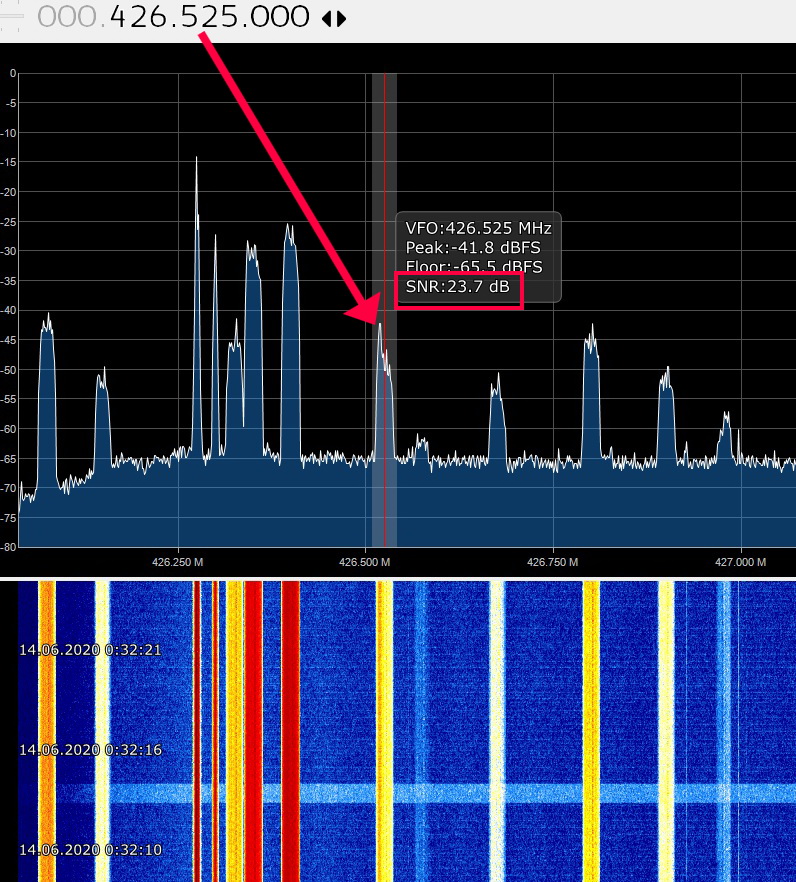This screenshot has width=796, height=882.
Task: Click the '14.06.2020 0:32:10' waterfall timestamp
Action: tap(91, 849)
